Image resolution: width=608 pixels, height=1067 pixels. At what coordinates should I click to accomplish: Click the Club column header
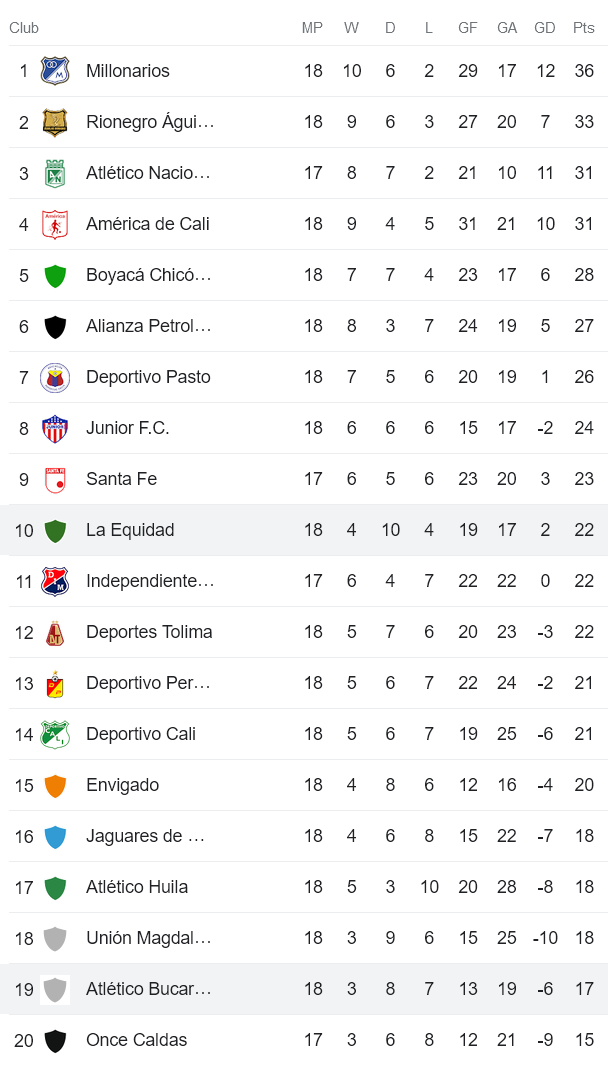click(x=21, y=28)
